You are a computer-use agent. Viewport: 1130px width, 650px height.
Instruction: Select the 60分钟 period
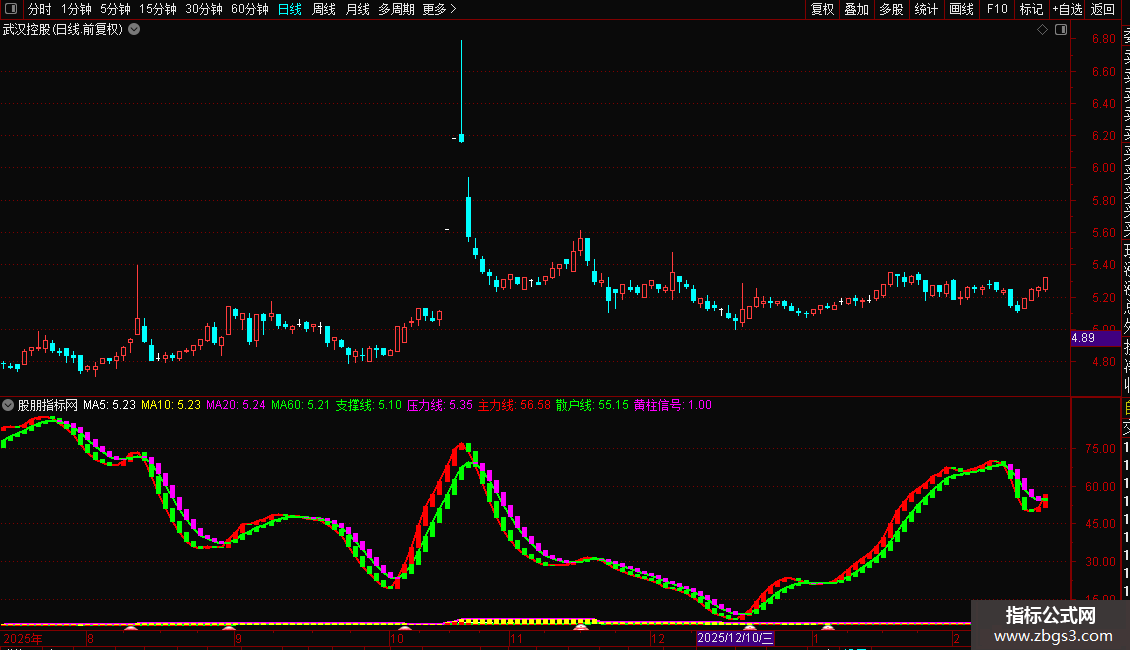250,9
